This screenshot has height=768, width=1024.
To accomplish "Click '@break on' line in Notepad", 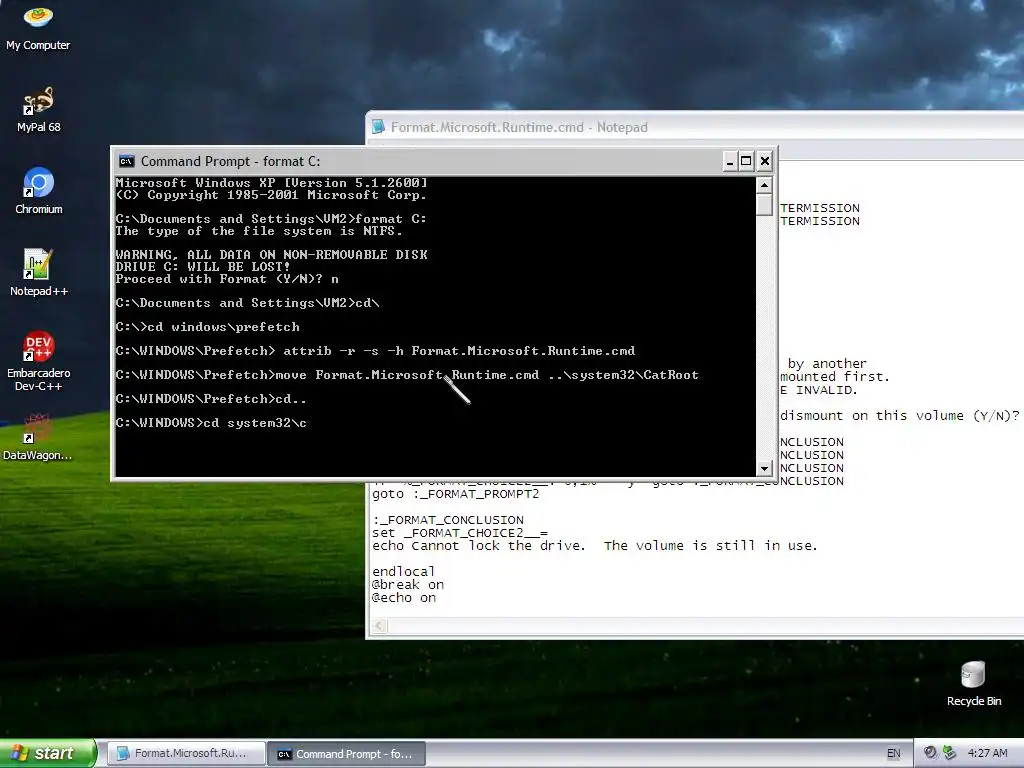I will click(408, 584).
